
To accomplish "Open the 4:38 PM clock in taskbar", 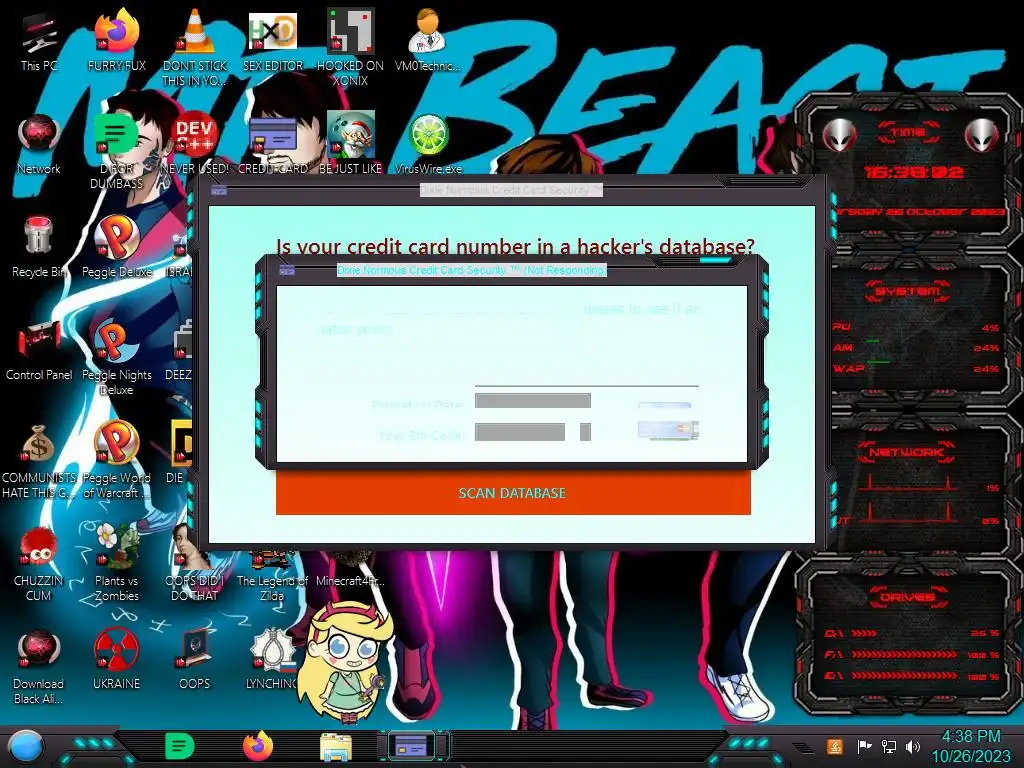I will pos(970,737).
